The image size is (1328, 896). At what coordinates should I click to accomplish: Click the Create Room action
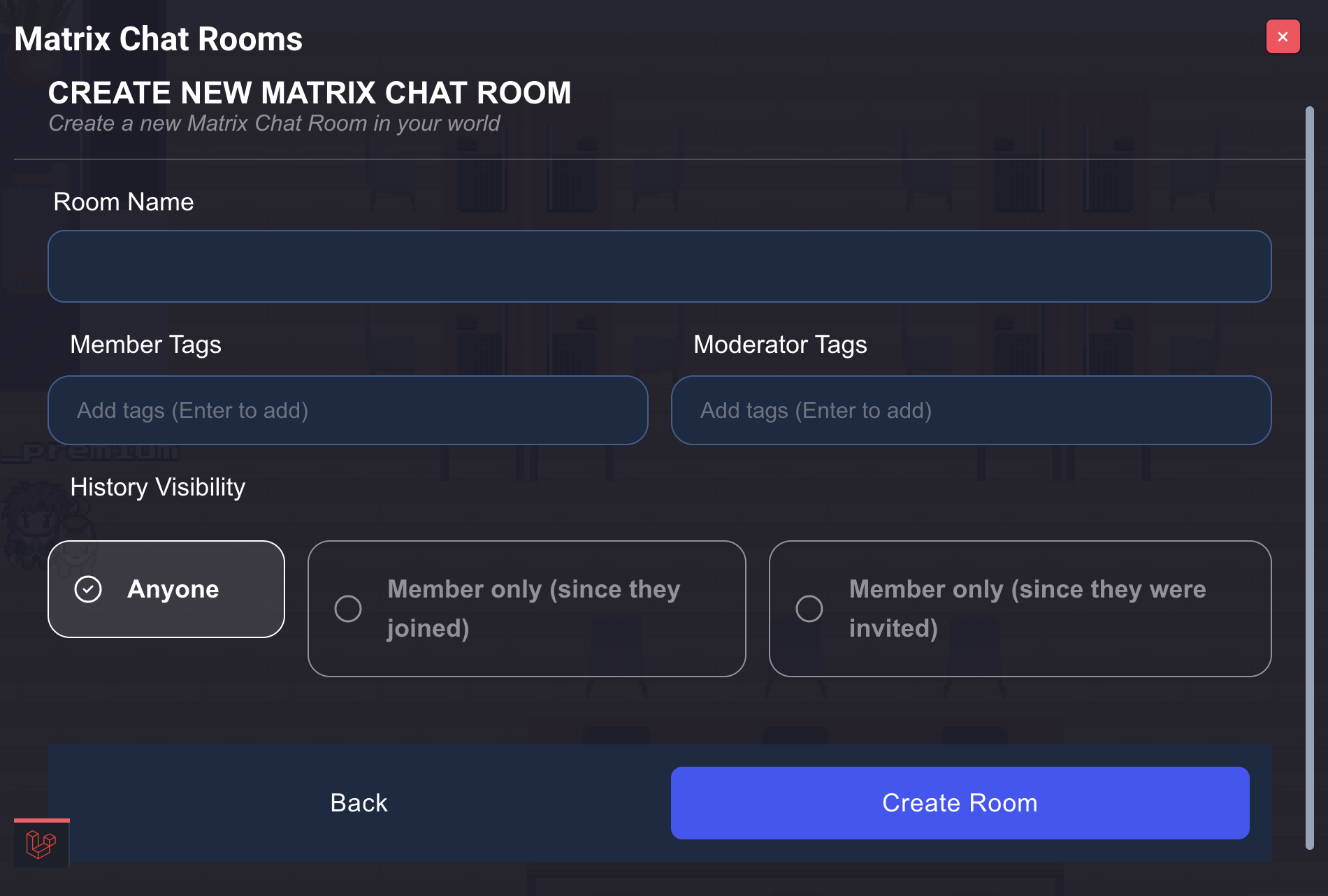[959, 802]
